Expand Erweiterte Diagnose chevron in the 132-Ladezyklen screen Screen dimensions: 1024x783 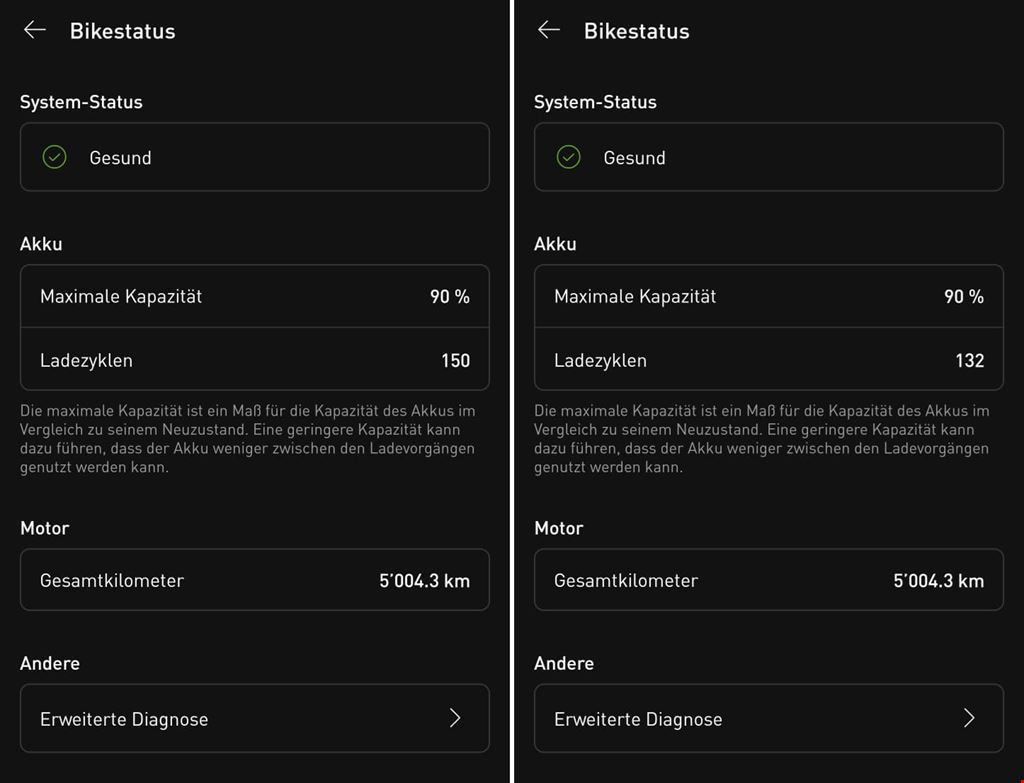(x=969, y=718)
